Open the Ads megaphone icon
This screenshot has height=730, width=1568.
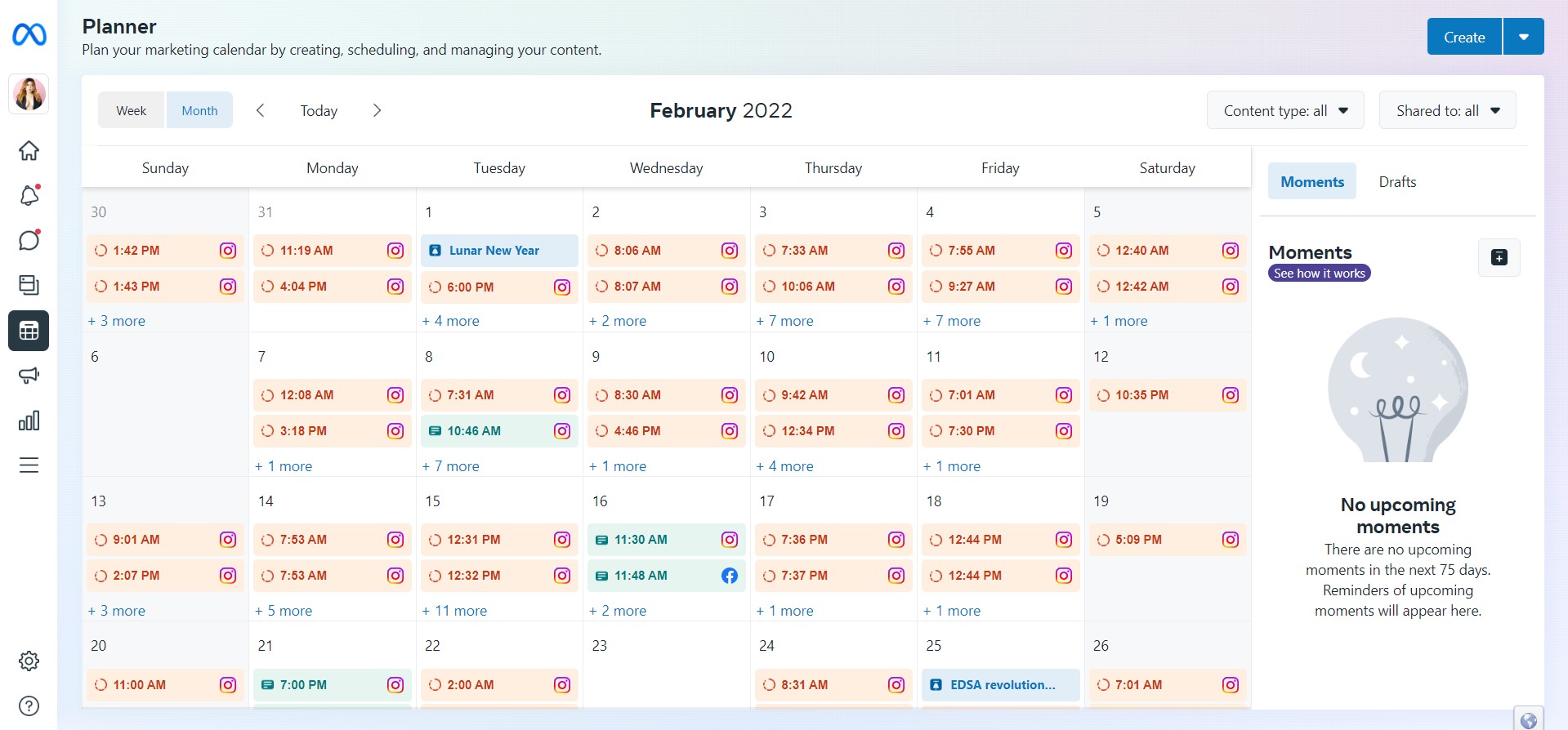(29, 376)
